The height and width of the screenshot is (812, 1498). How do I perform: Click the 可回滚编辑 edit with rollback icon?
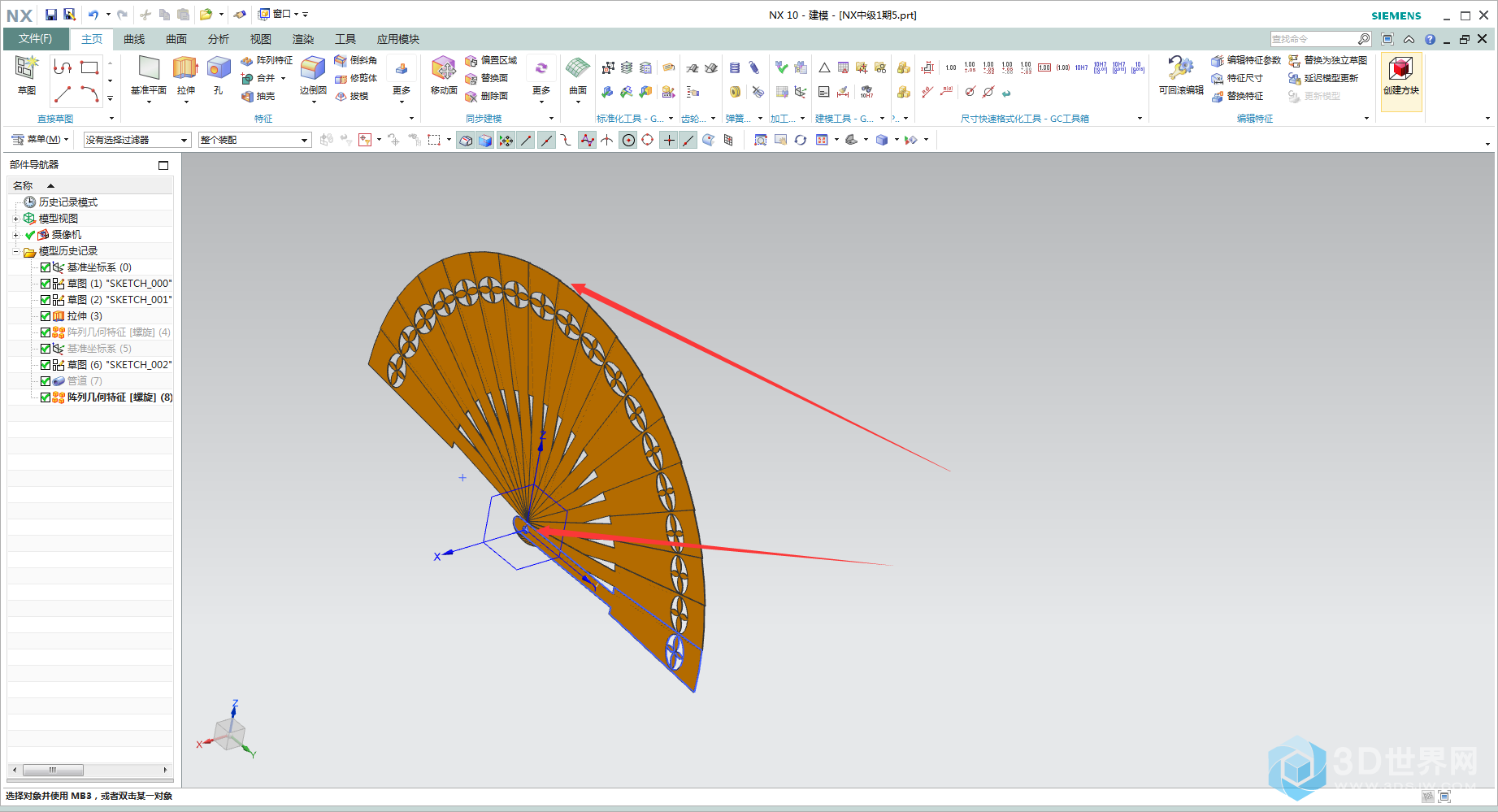point(1181,68)
